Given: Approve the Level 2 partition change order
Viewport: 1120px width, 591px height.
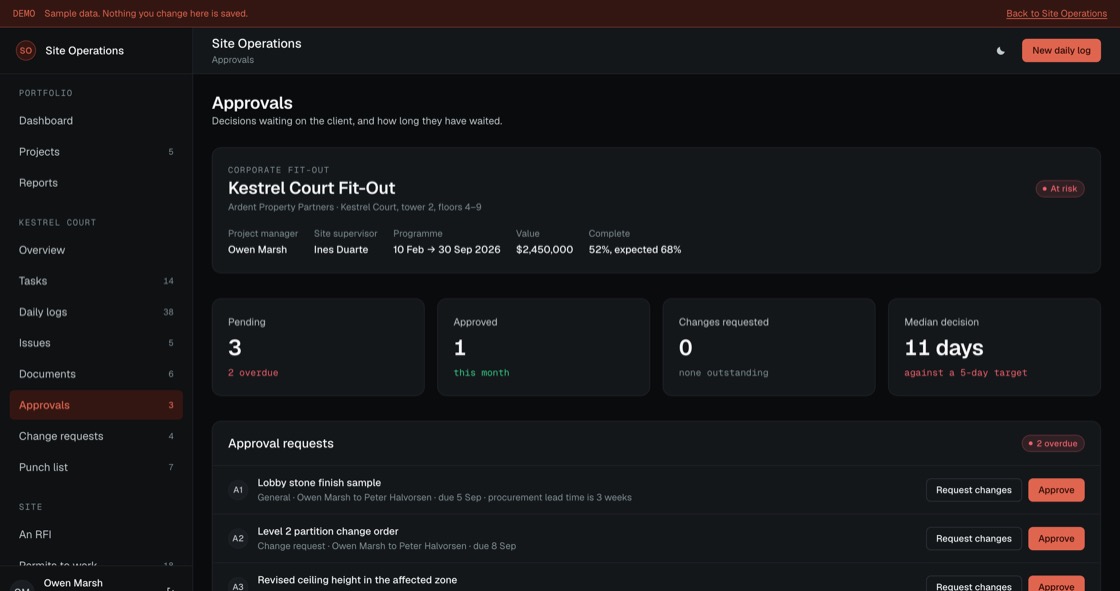Looking at the screenshot, I should click(x=1056, y=539).
